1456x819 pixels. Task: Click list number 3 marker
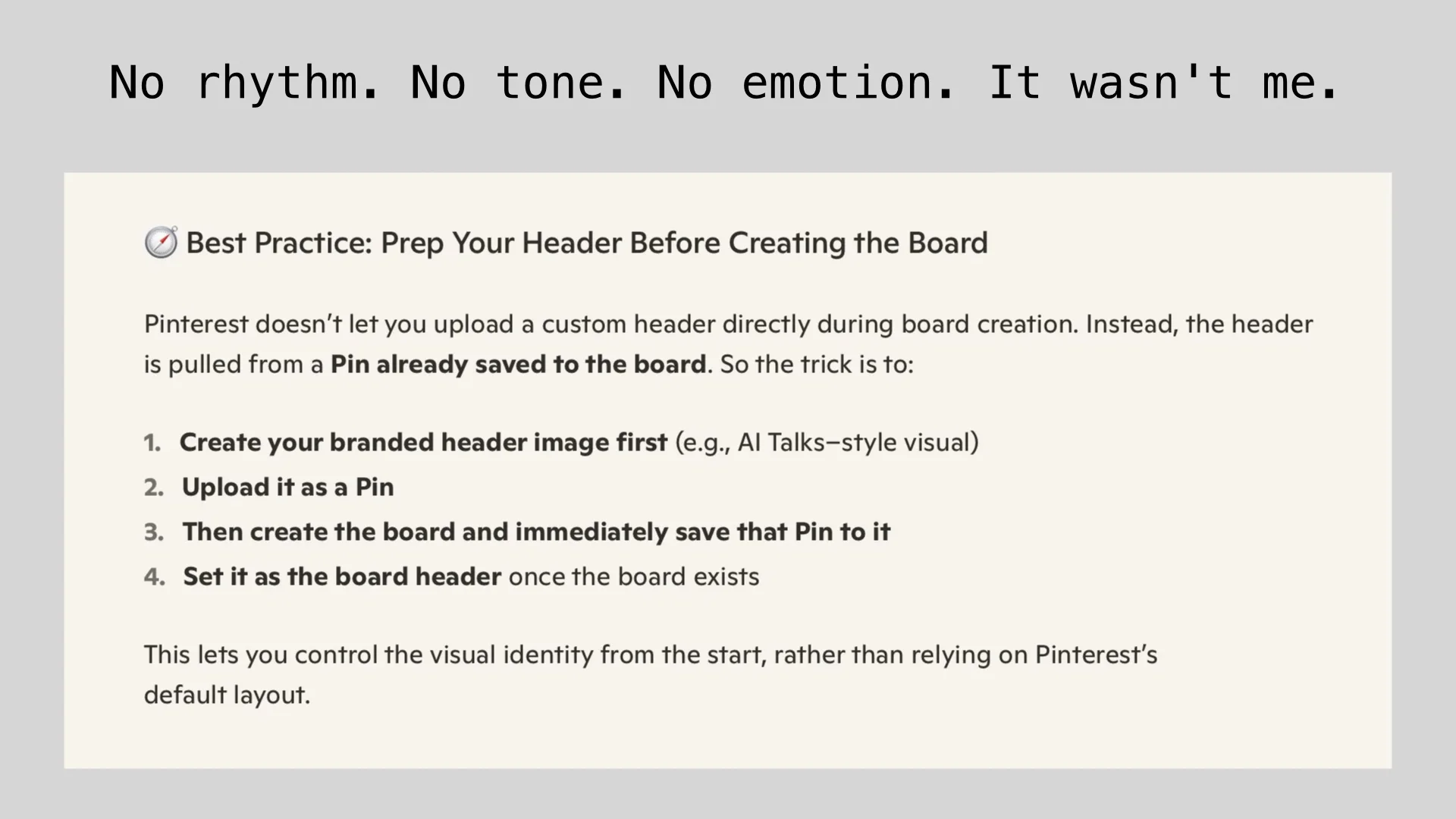click(x=154, y=532)
